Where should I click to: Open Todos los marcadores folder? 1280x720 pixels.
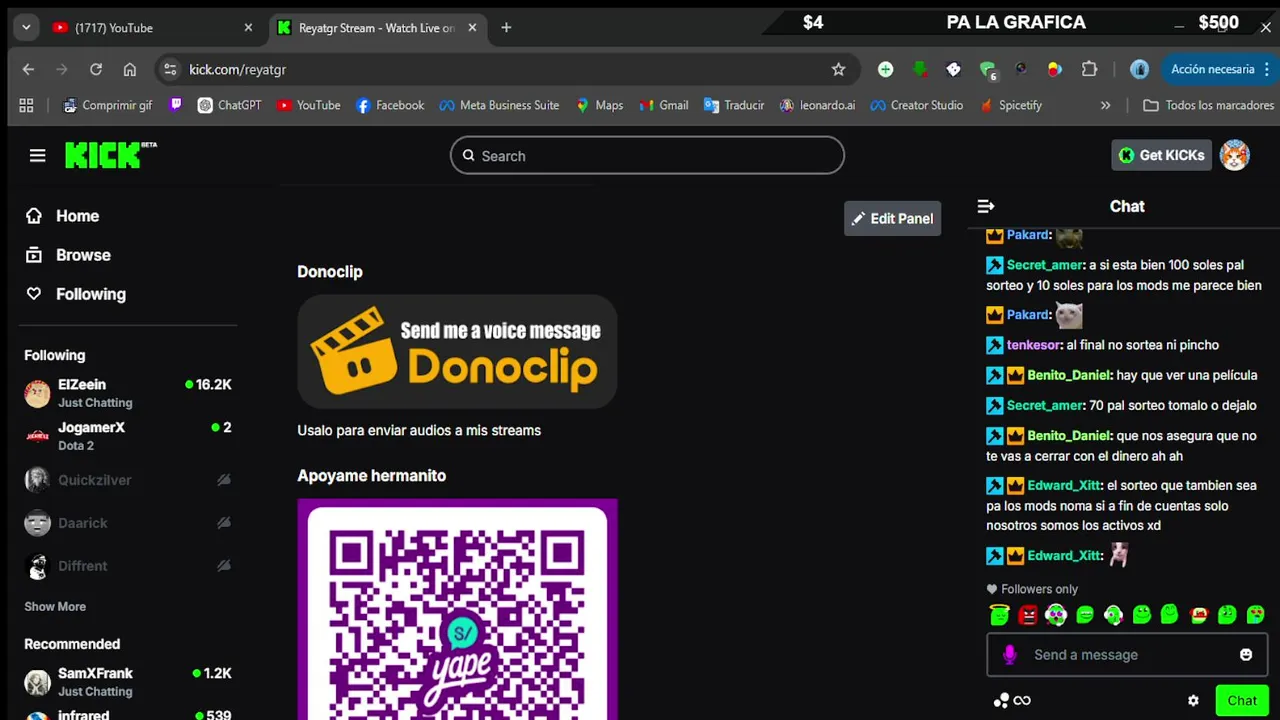point(1208,105)
